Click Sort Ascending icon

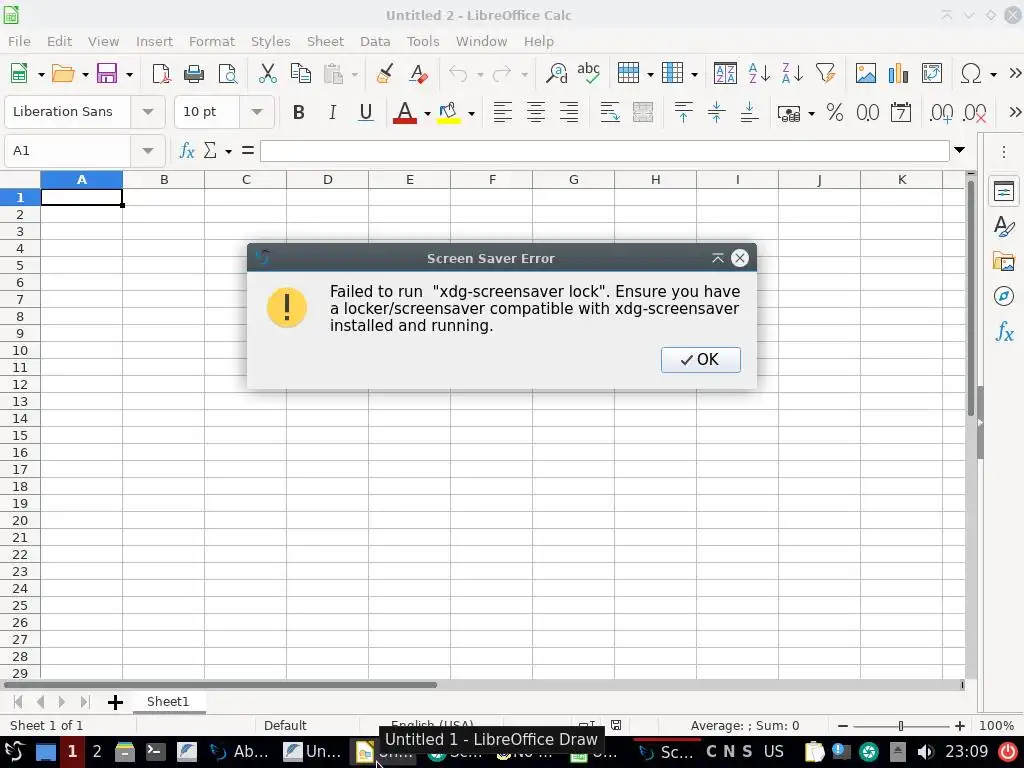[x=759, y=74]
